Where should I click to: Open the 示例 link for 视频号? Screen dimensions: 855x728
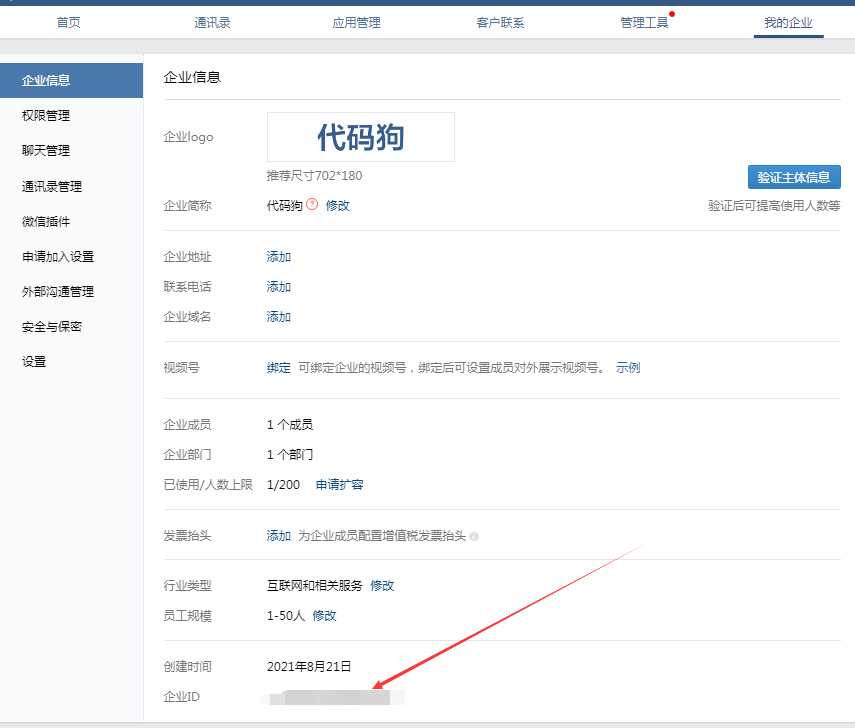tap(628, 368)
